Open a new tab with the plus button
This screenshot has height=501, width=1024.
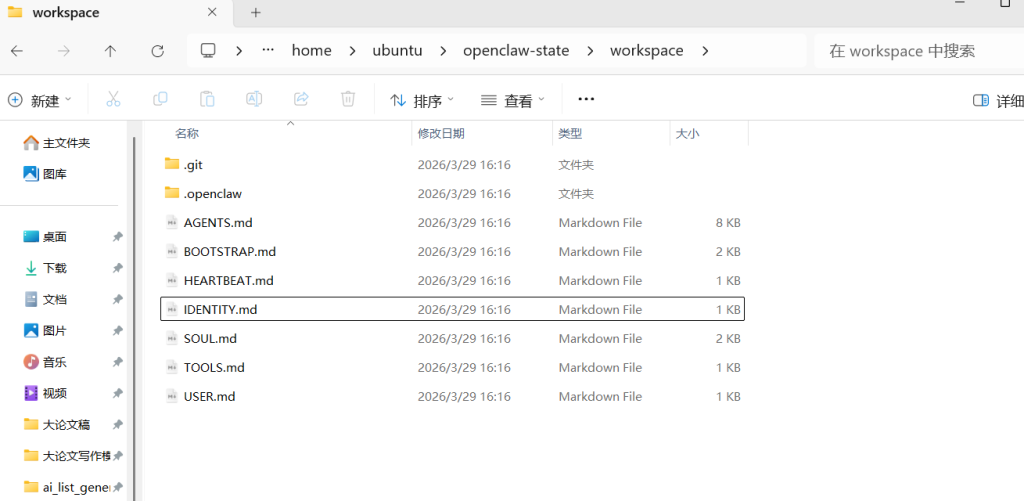(256, 12)
